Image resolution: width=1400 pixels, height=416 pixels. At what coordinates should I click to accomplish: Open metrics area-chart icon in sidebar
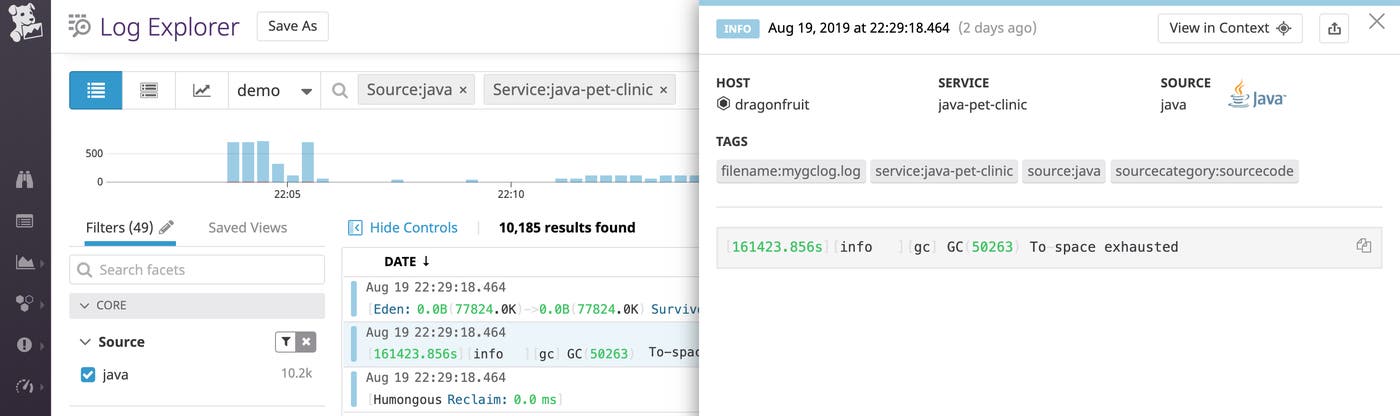pos(25,262)
